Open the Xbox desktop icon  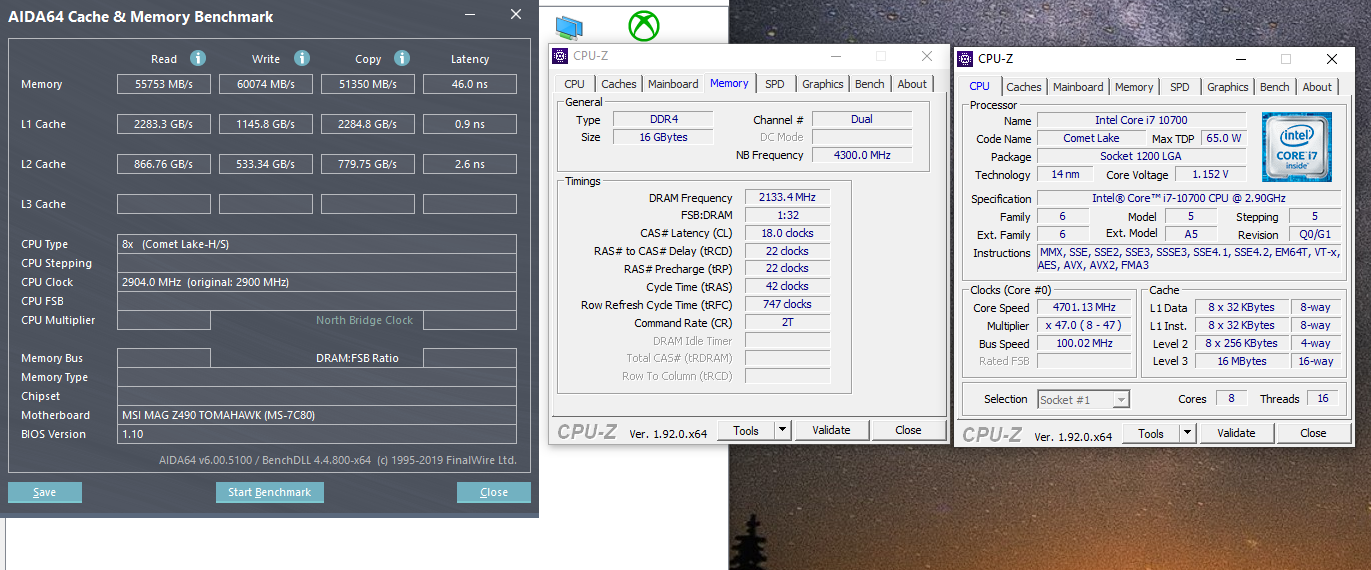[x=643, y=25]
